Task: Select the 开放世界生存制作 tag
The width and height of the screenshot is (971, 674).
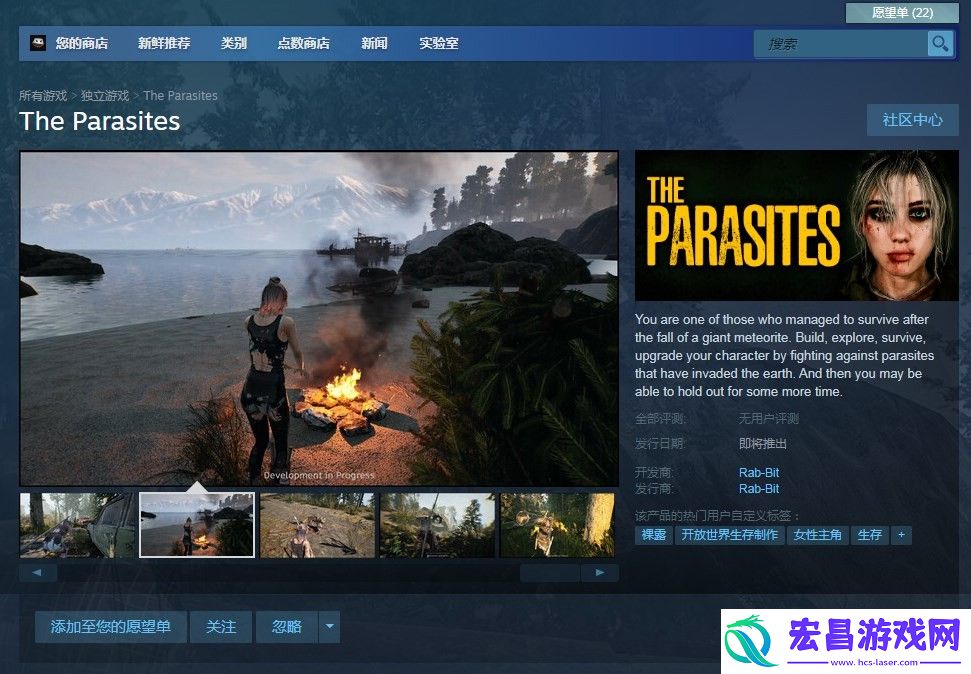Action: click(729, 535)
